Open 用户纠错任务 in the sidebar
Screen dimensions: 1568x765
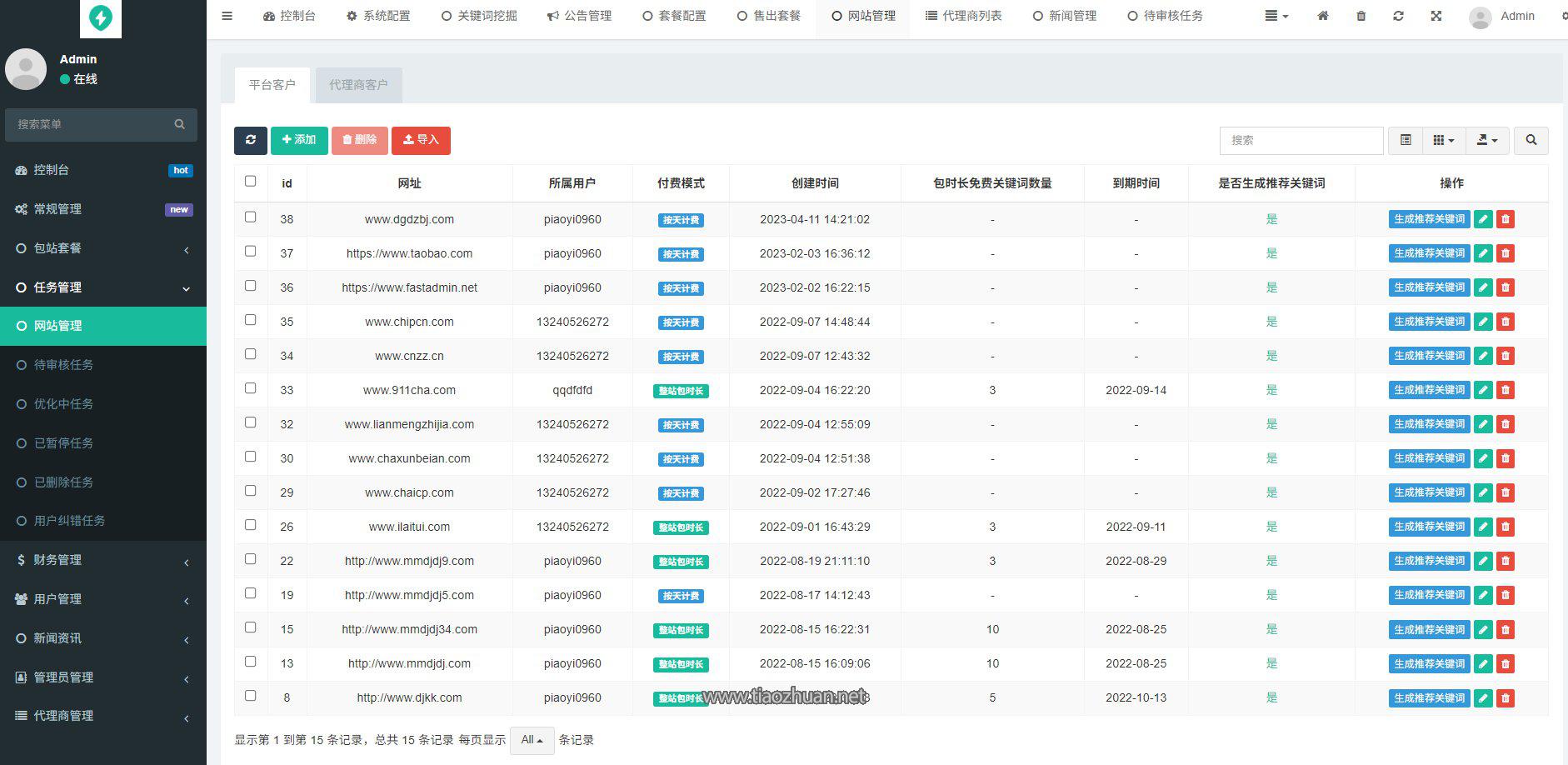[x=103, y=521]
